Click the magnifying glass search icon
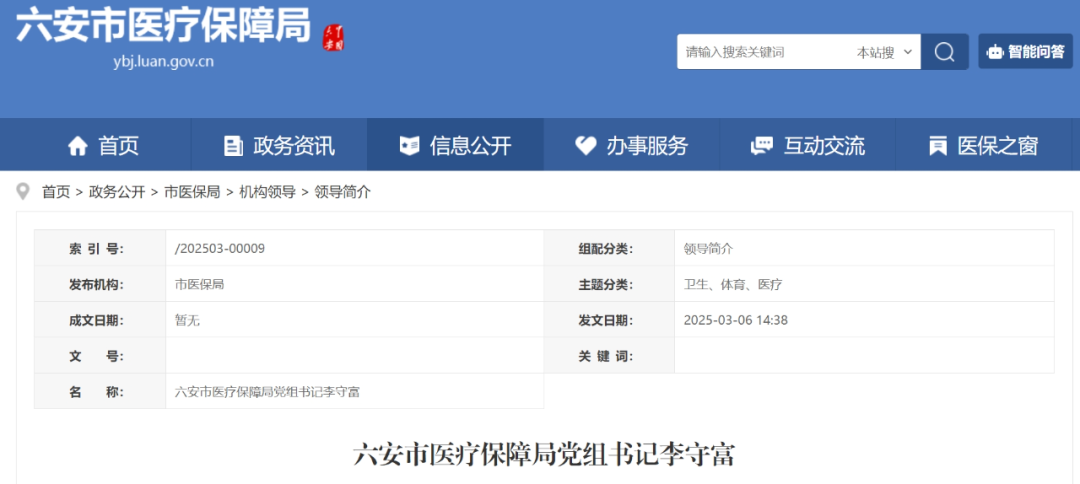The image size is (1080, 484). point(944,52)
